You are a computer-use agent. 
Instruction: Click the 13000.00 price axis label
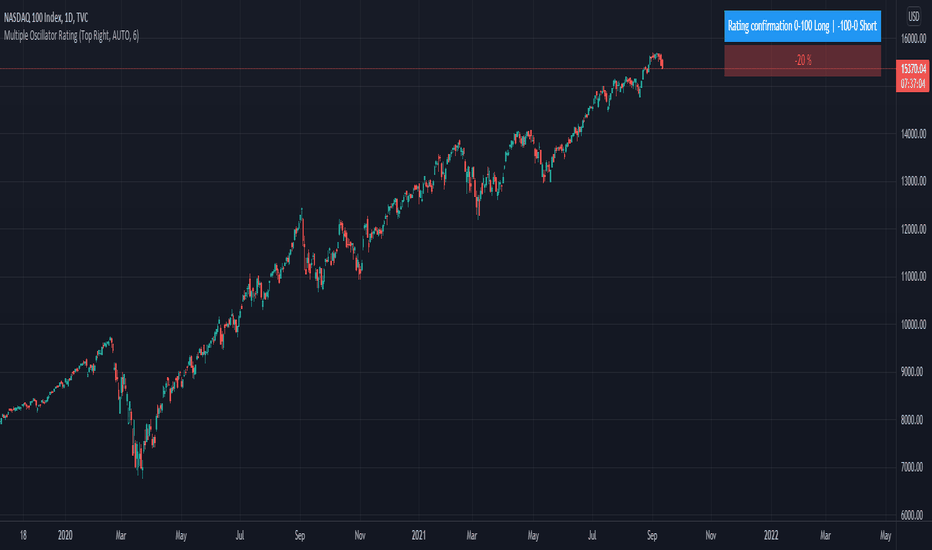913,181
